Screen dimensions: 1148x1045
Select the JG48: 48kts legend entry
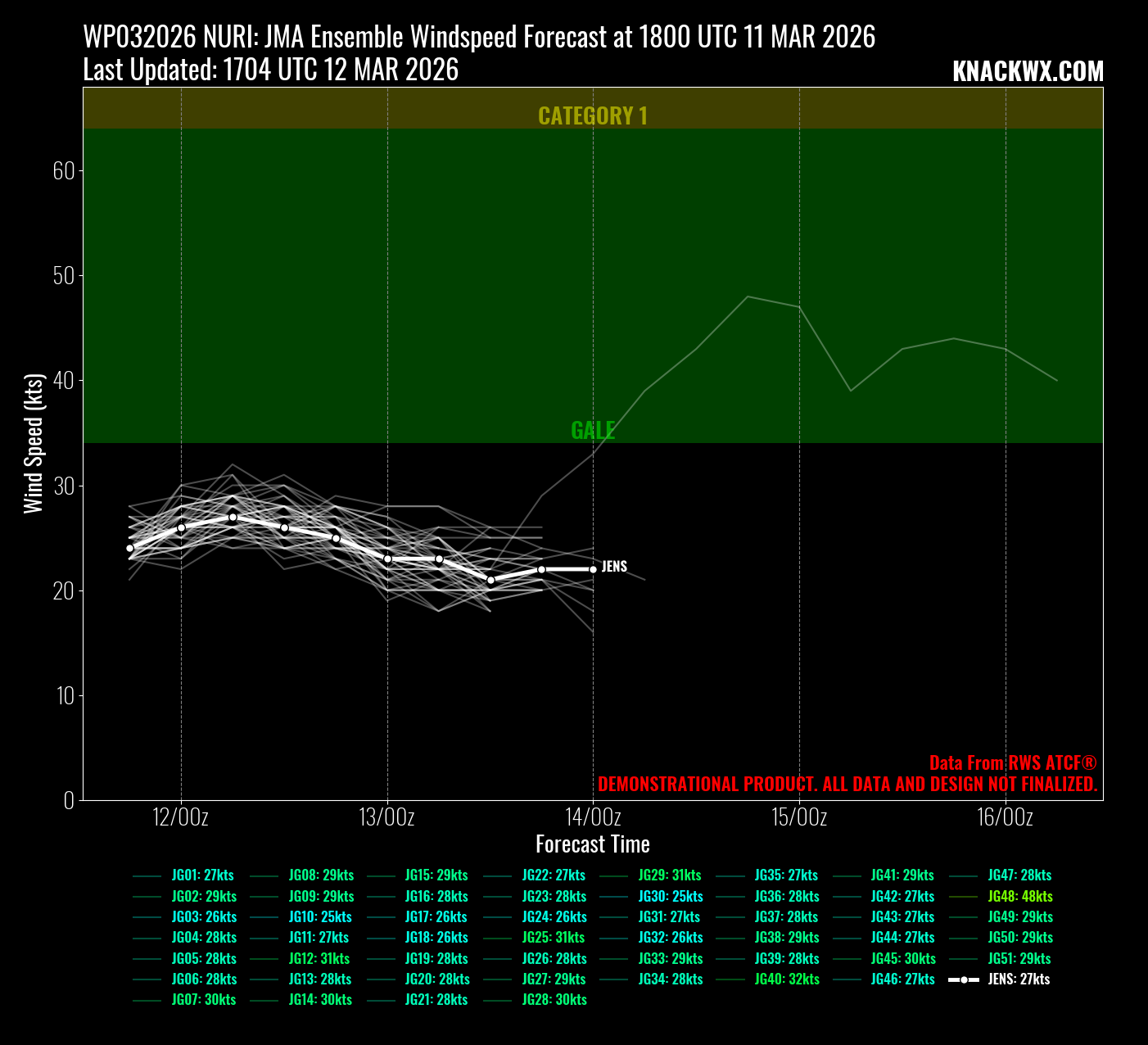1019,896
